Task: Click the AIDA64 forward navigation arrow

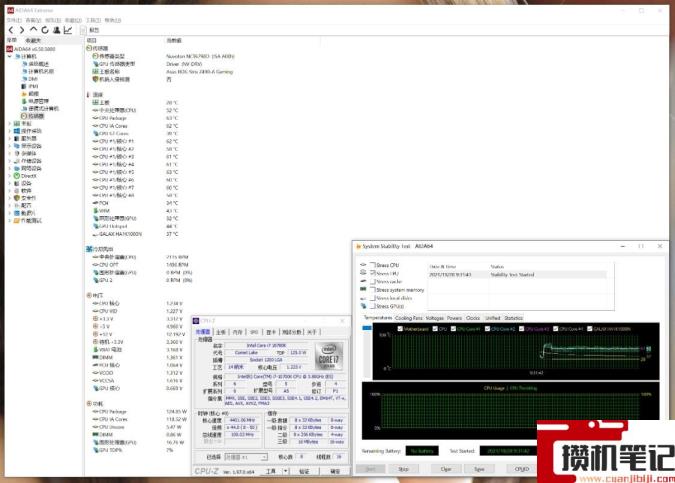Action: tap(22, 30)
